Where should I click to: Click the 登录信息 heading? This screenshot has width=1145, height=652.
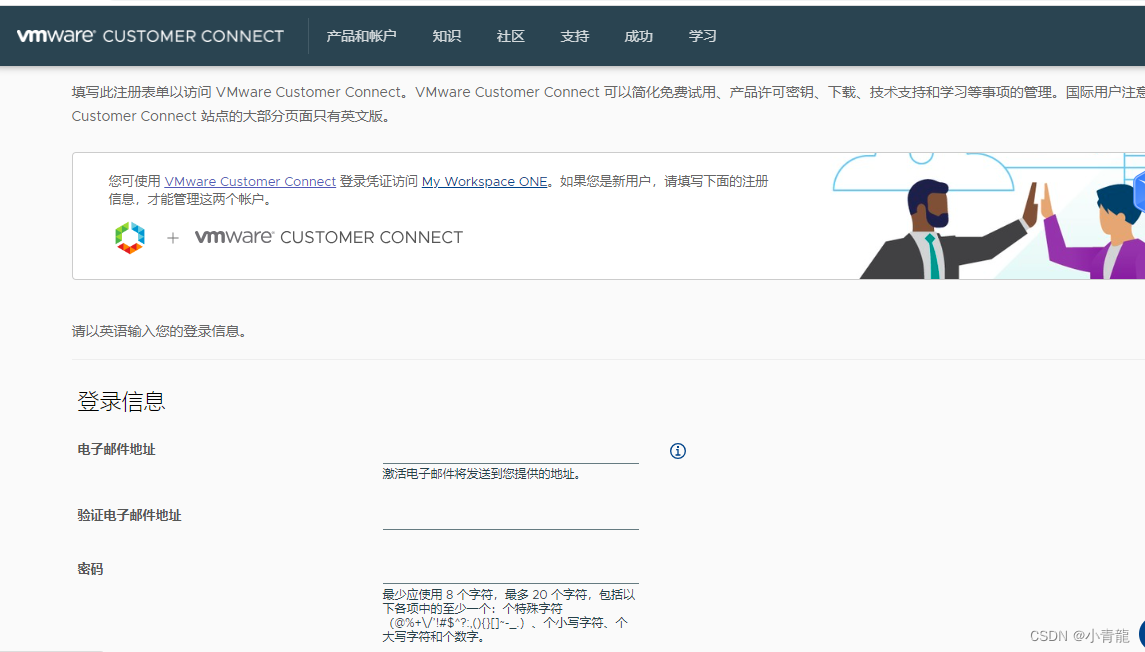(121, 401)
